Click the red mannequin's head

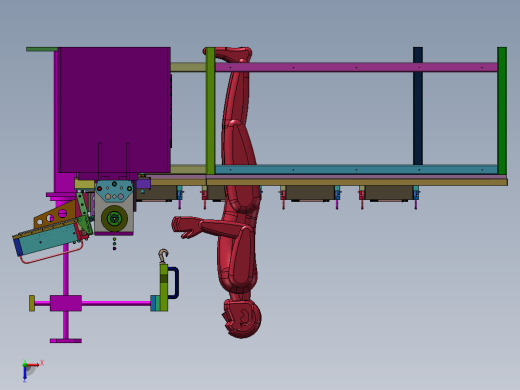point(242,317)
